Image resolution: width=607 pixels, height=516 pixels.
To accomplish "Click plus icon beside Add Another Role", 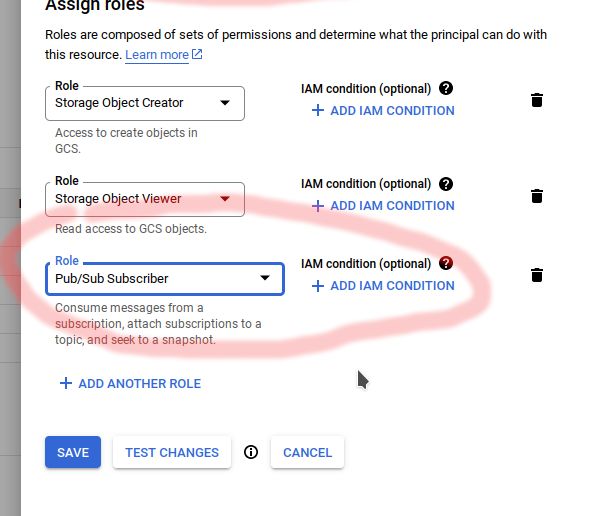I will point(66,383).
